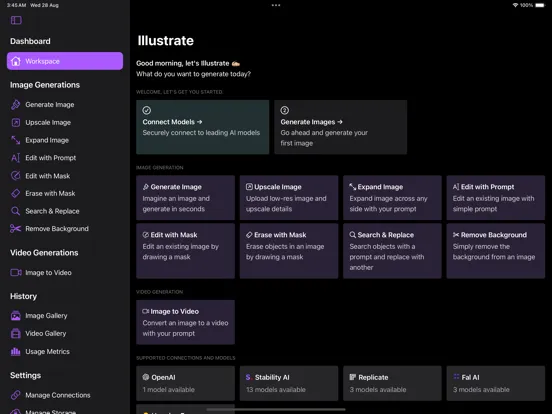Click the Manage Connections link icon
Screen dimensions: 552x414
pyautogui.click(x=15, y=395)
